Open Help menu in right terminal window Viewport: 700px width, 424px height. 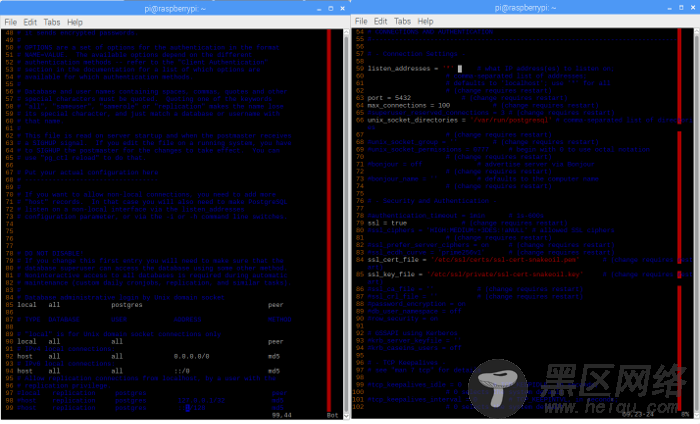[x=425, y=21]
